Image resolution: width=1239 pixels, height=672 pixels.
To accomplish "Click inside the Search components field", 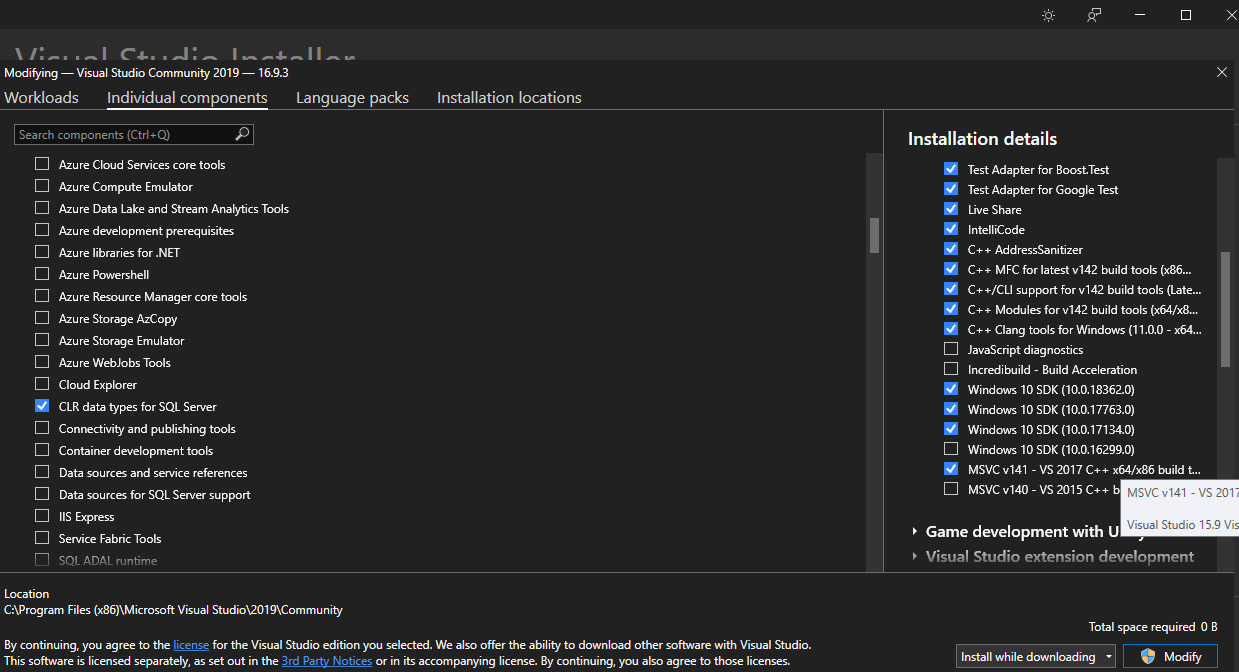I will 120,134.
